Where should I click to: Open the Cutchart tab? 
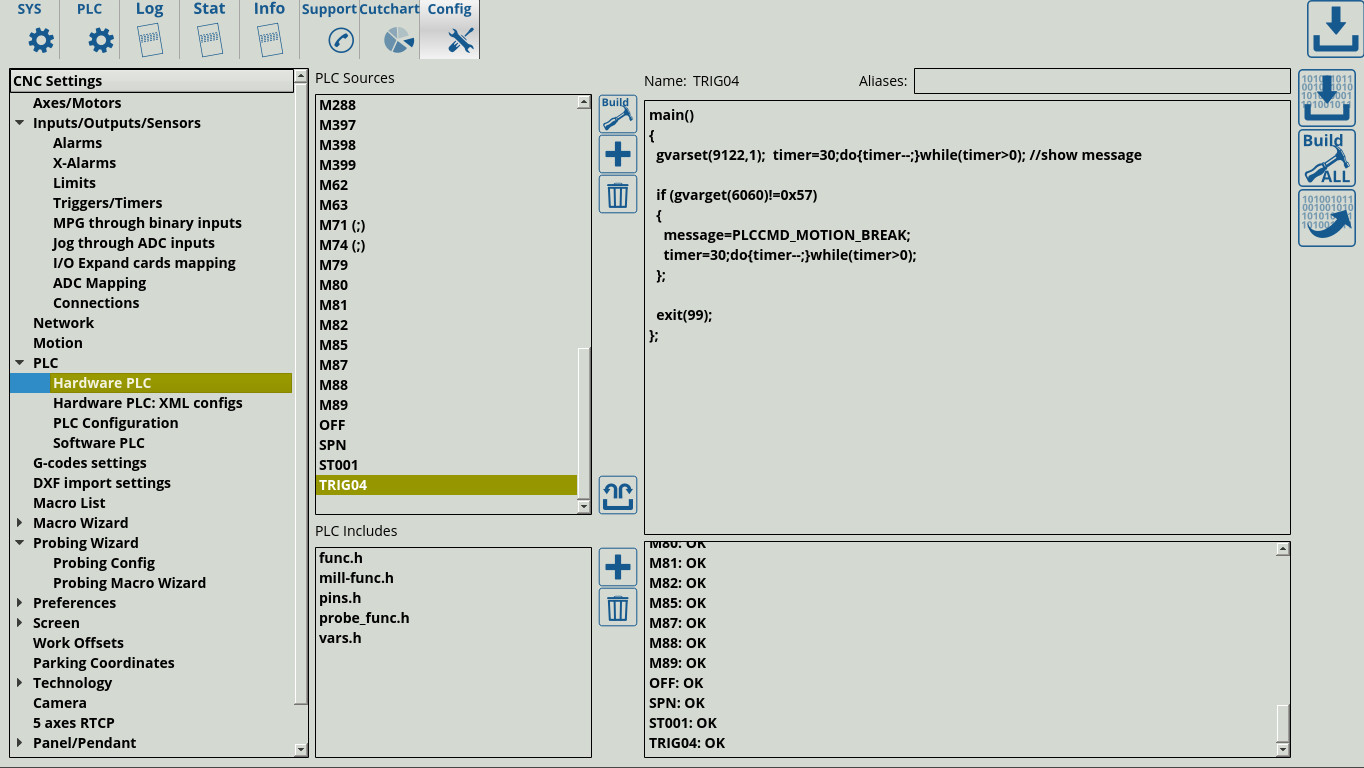389,30
